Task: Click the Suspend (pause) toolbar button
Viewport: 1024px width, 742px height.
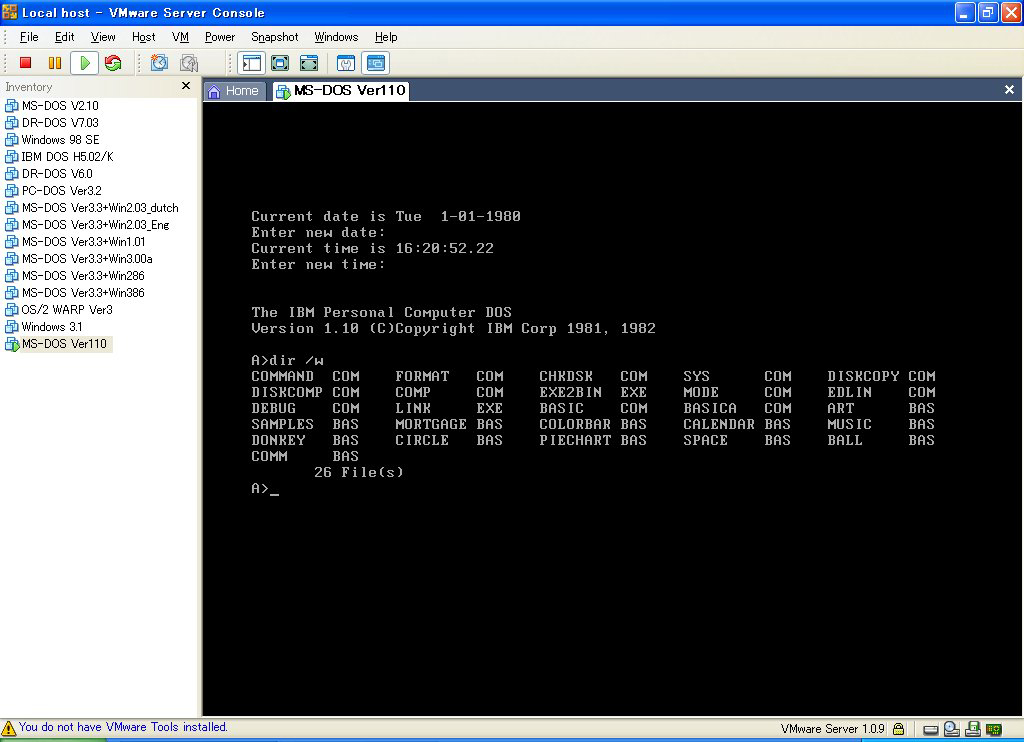Action: [55, 63]
